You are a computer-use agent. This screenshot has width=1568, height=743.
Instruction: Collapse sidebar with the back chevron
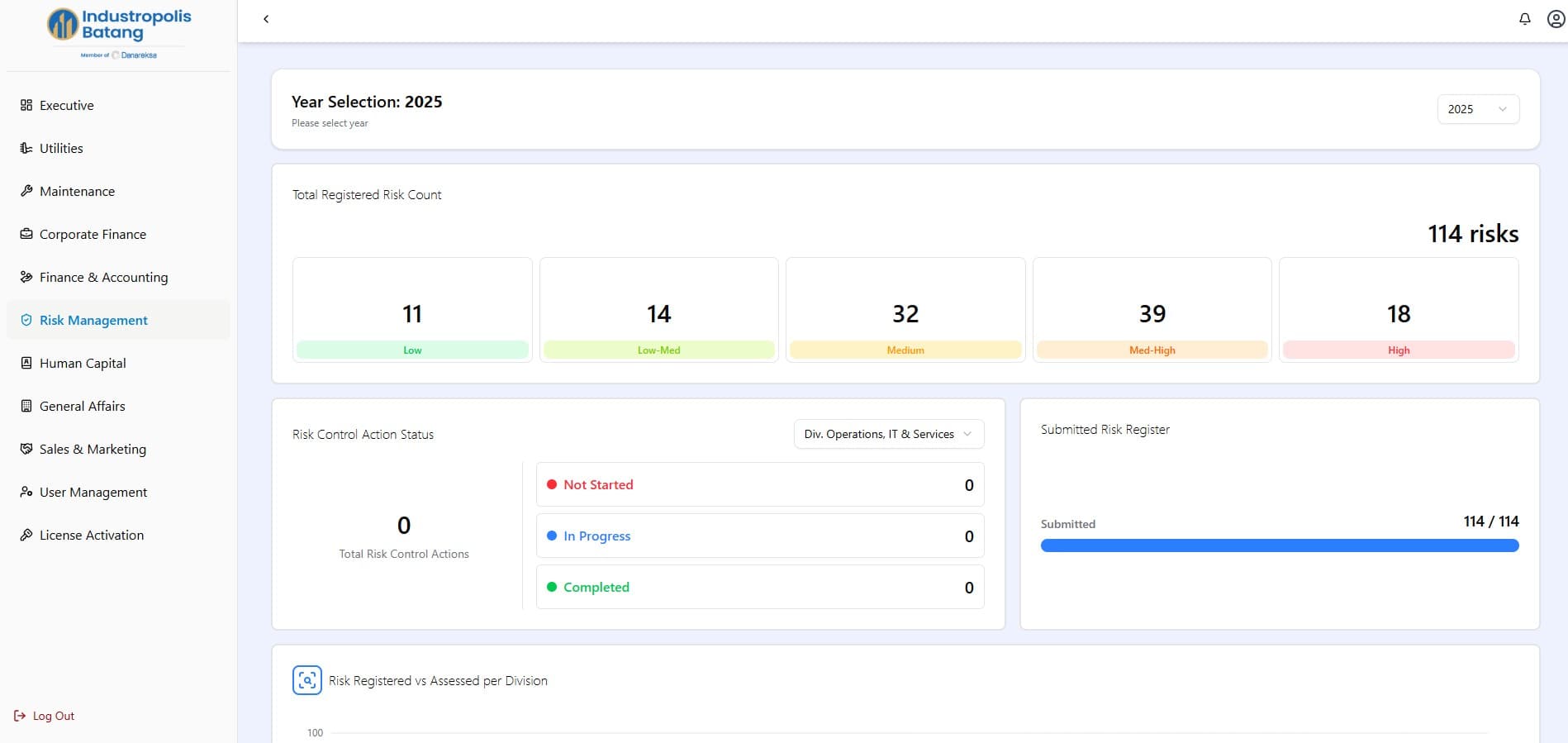point(266,19)
